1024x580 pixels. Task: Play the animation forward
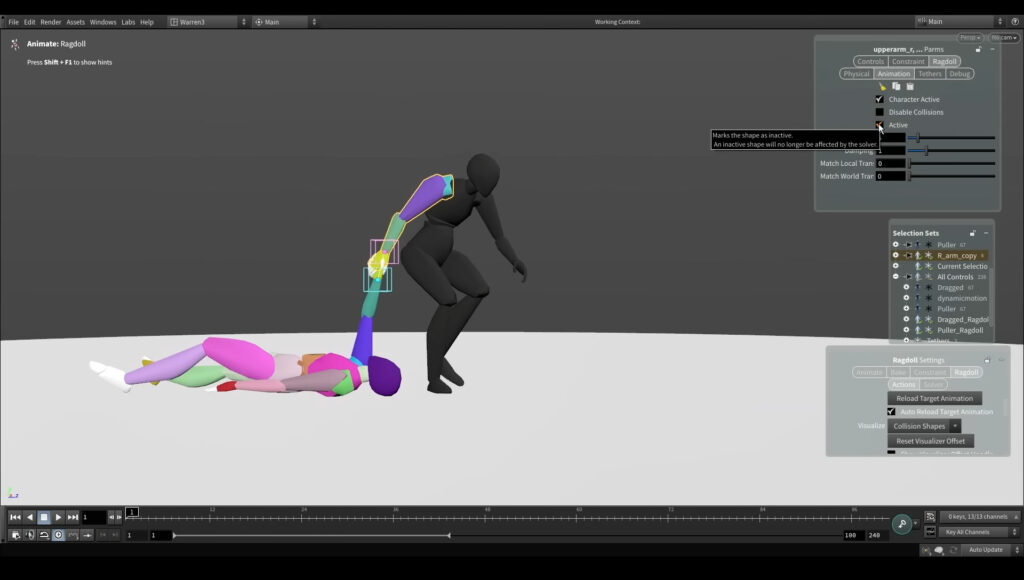point(58,517)
